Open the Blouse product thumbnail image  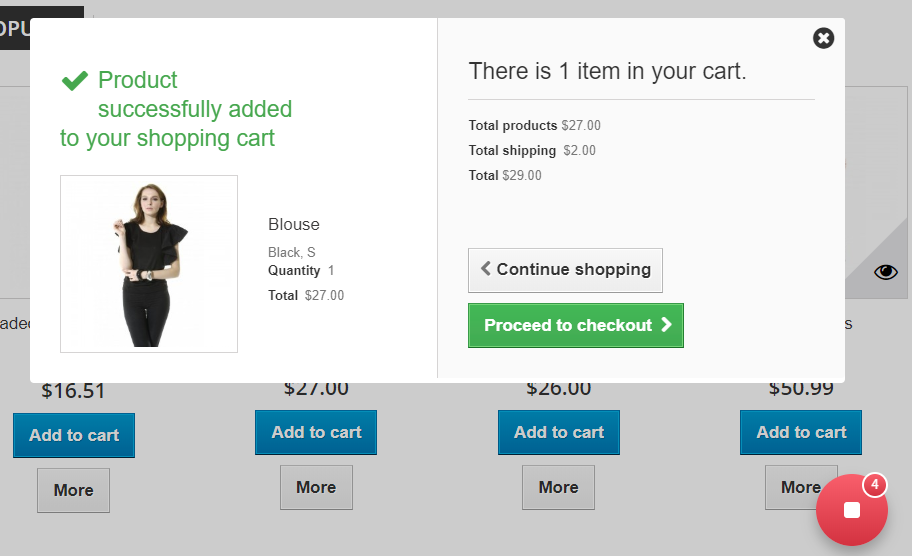tap(149, 264)
